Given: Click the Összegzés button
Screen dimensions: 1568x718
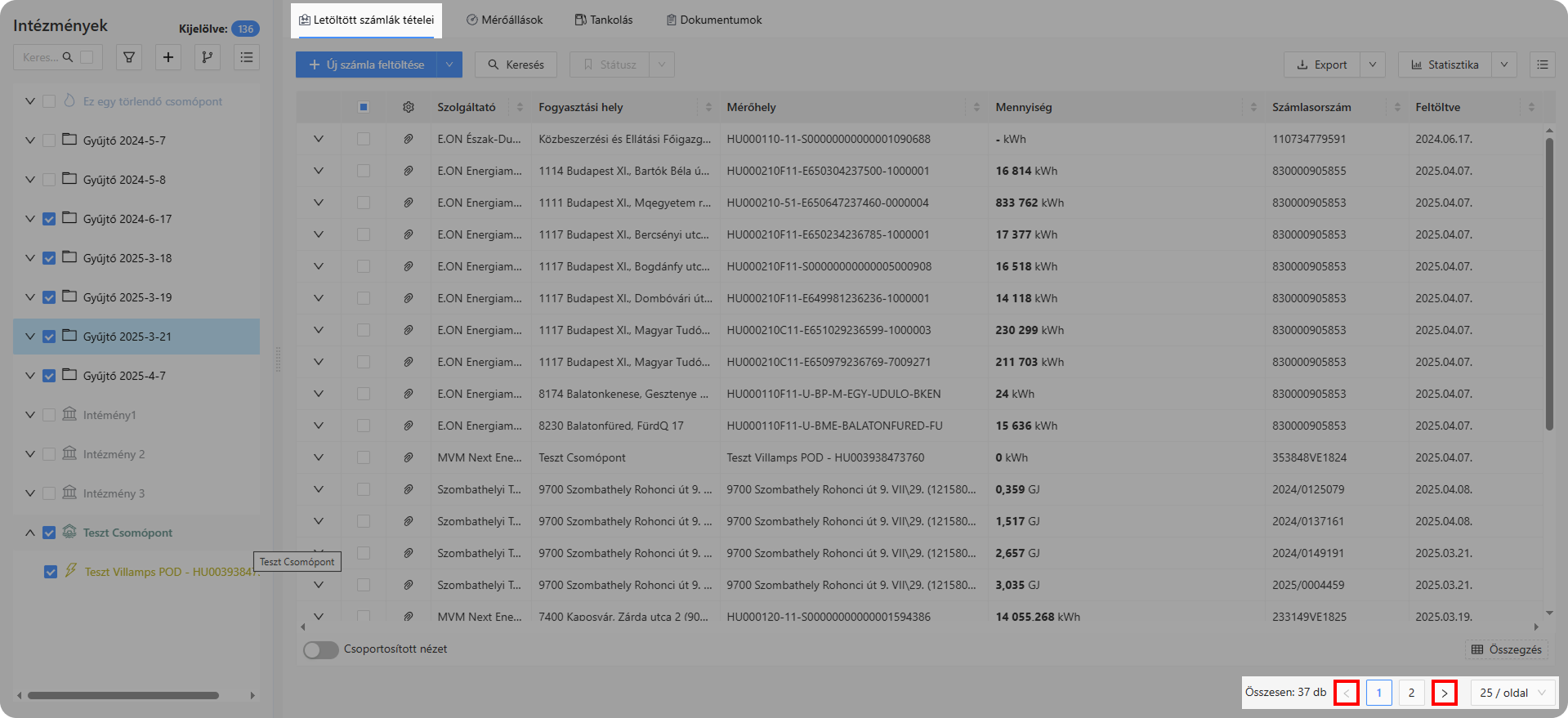Looking at the screenshot, I should [1506, 649].
